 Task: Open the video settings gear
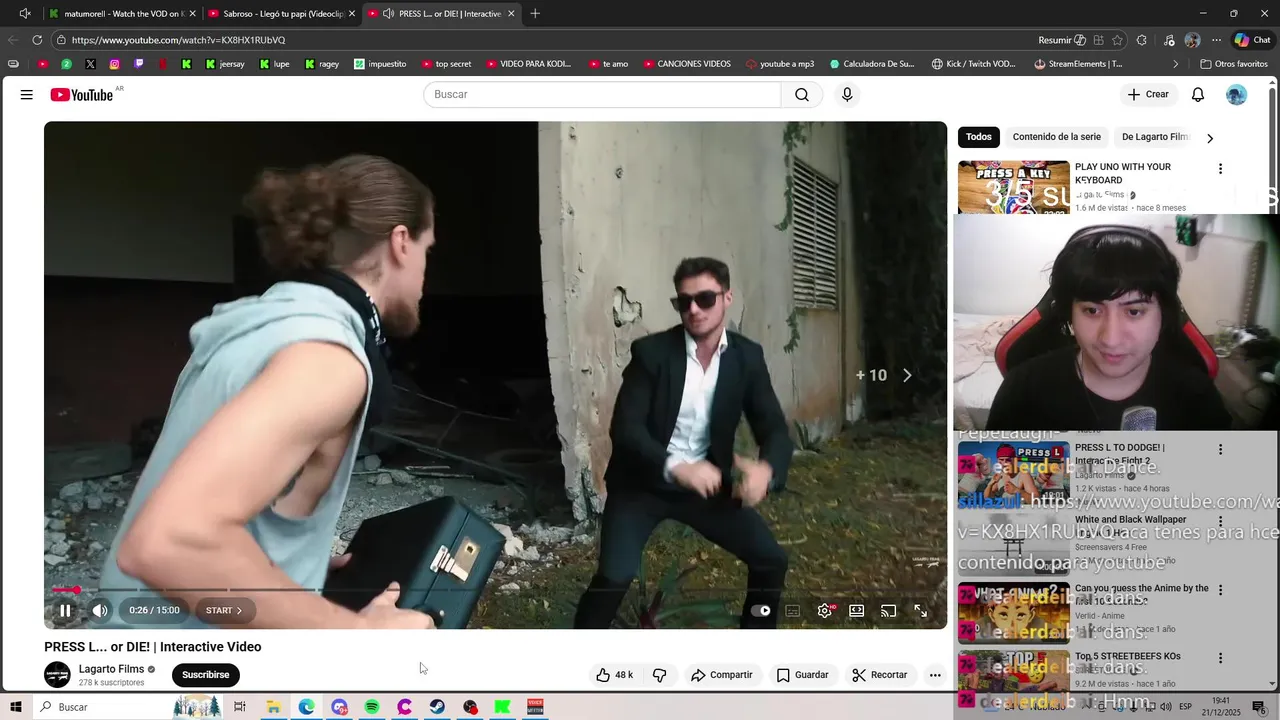[825, 610]
